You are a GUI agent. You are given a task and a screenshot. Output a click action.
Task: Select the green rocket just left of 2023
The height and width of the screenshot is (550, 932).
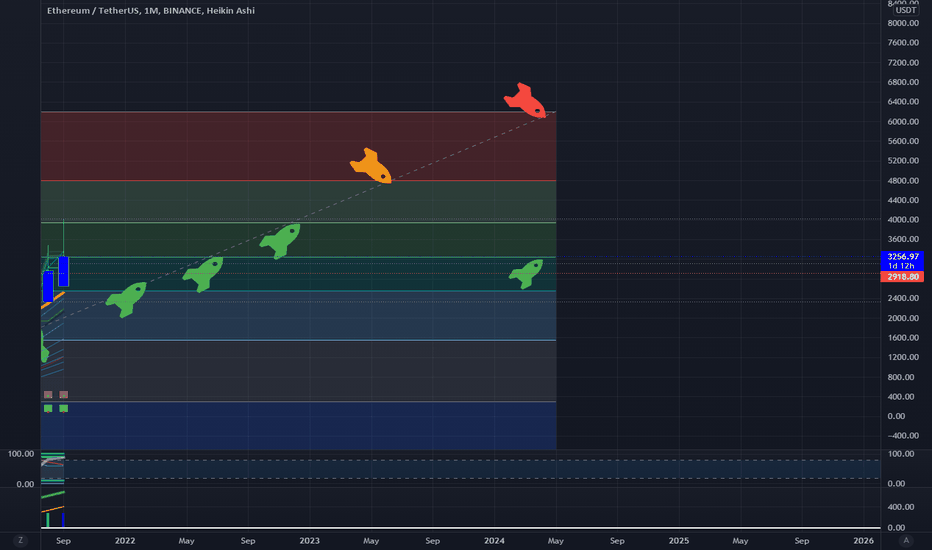[280, 241]
